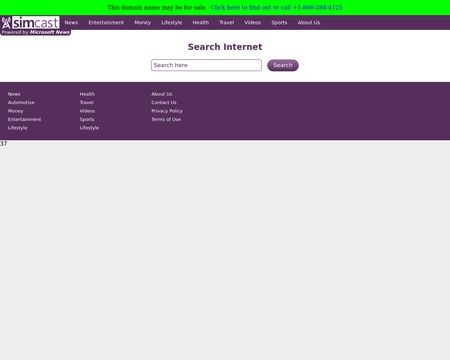Open the News menu item in navbar

71,23
